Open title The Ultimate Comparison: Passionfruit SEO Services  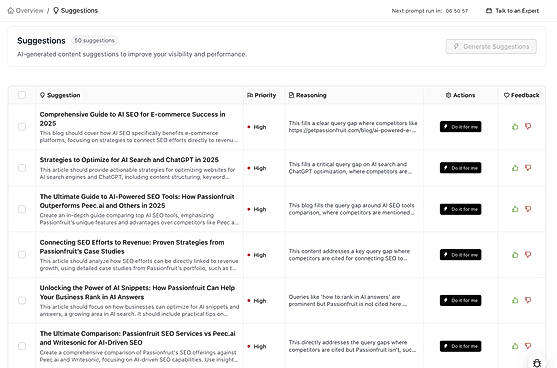(137, 338)
